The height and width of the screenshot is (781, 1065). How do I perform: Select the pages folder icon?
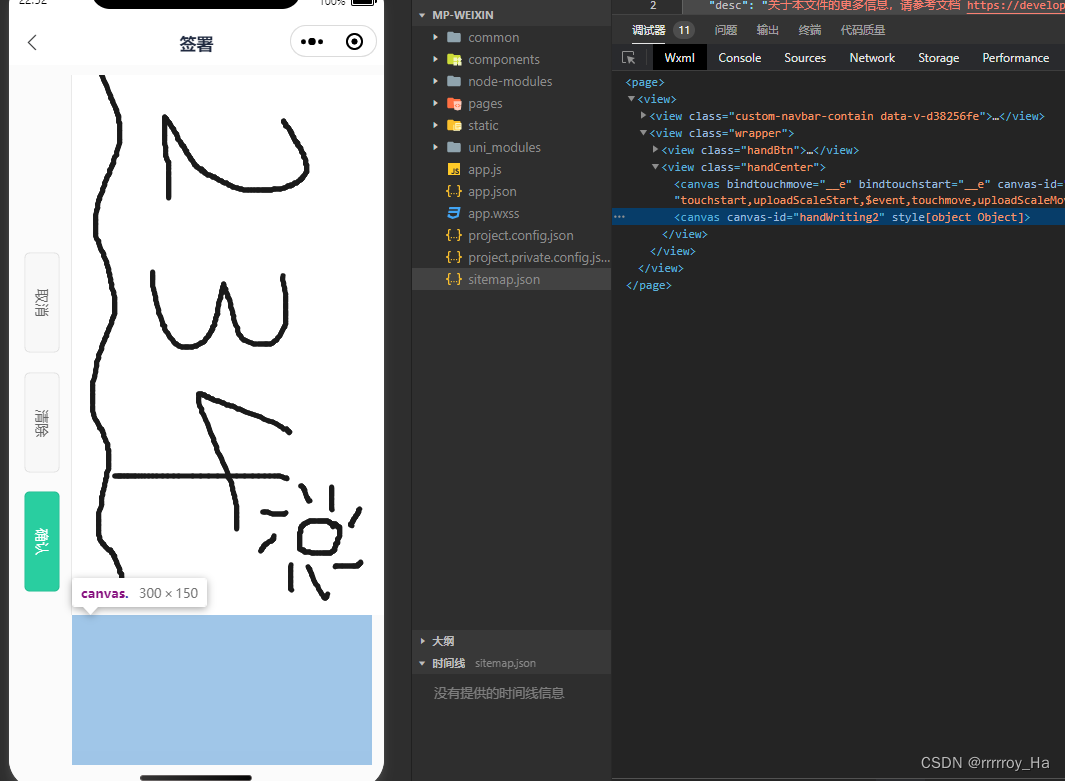click(454, 104)
